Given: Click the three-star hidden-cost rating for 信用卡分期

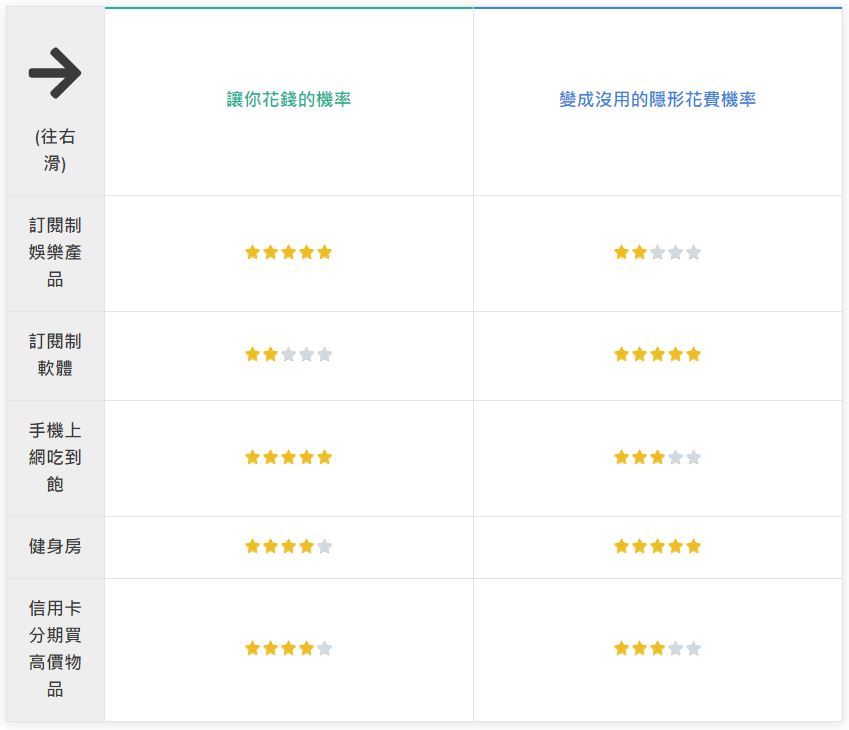Looking at the screenshot, I should pyautogui.click(x=657, y=648).
